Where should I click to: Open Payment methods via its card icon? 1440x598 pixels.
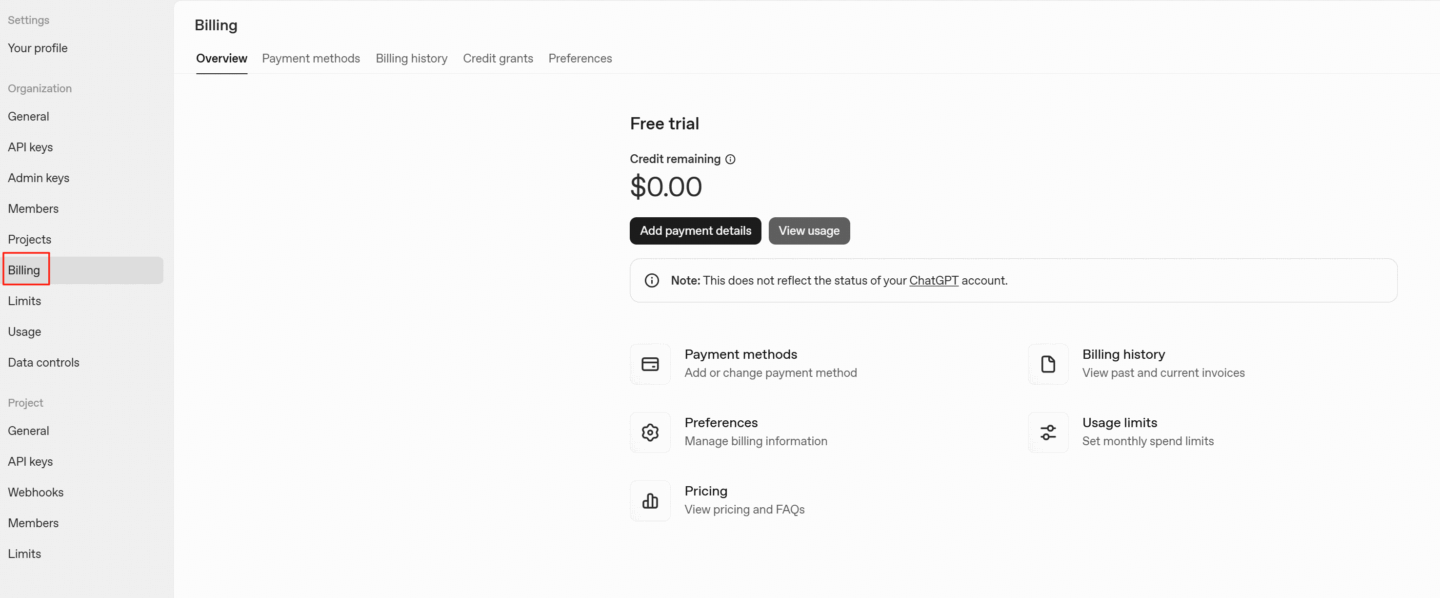[x=650, y=363]
